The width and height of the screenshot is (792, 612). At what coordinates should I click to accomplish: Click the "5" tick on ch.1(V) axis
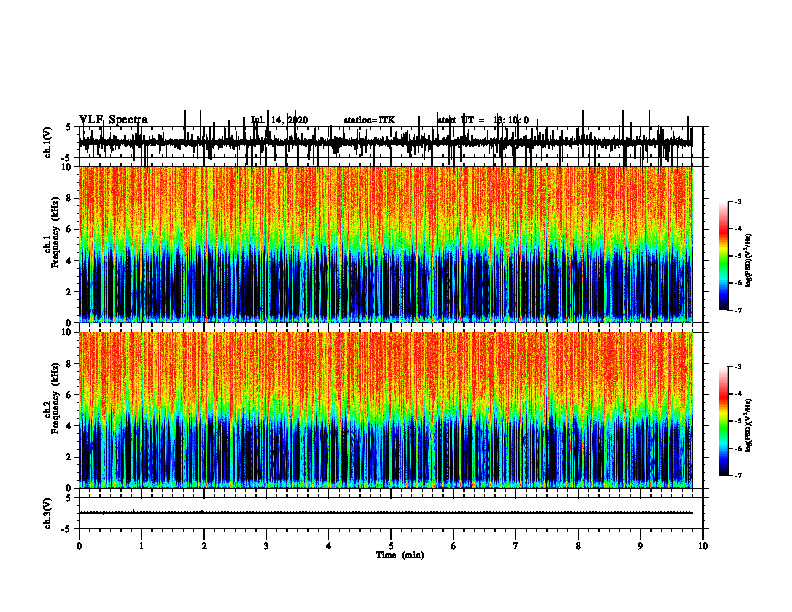(x=70, y=127)
